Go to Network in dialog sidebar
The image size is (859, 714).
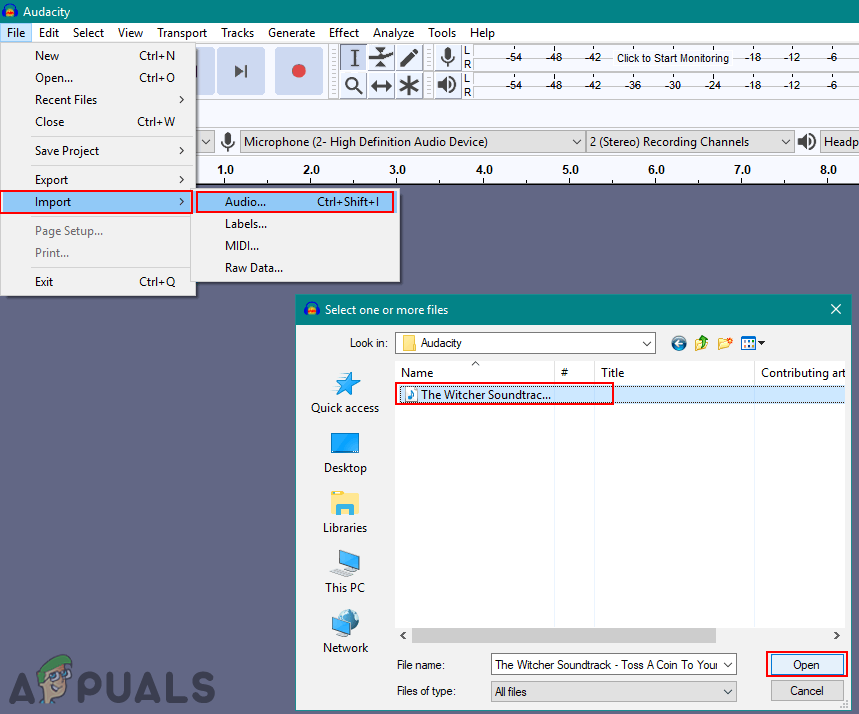(x=345, y=632)
